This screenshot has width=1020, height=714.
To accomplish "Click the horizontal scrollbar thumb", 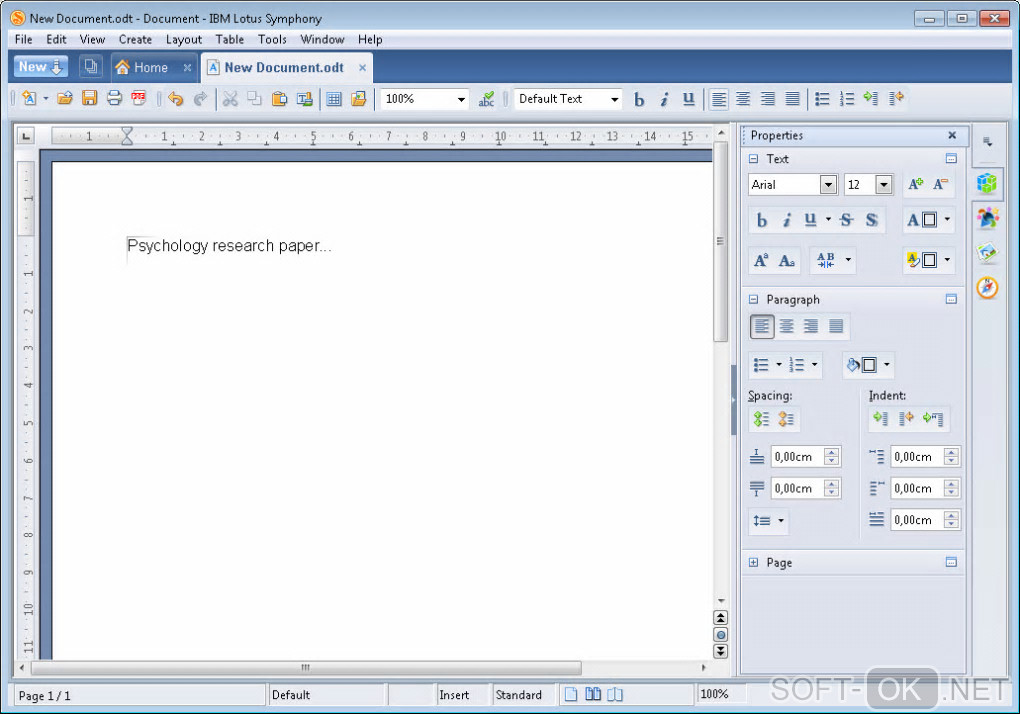I will pyautogui.click(x=306, y=668).
